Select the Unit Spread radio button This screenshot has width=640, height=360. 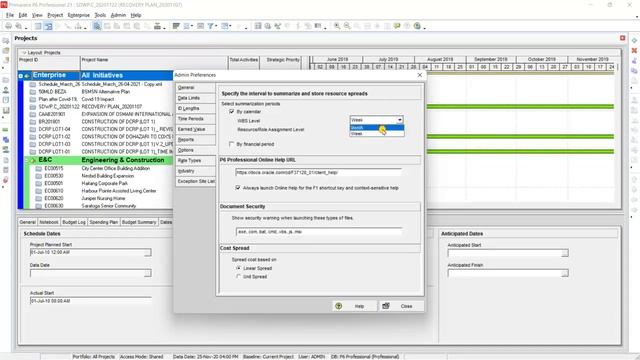(238, 276)
